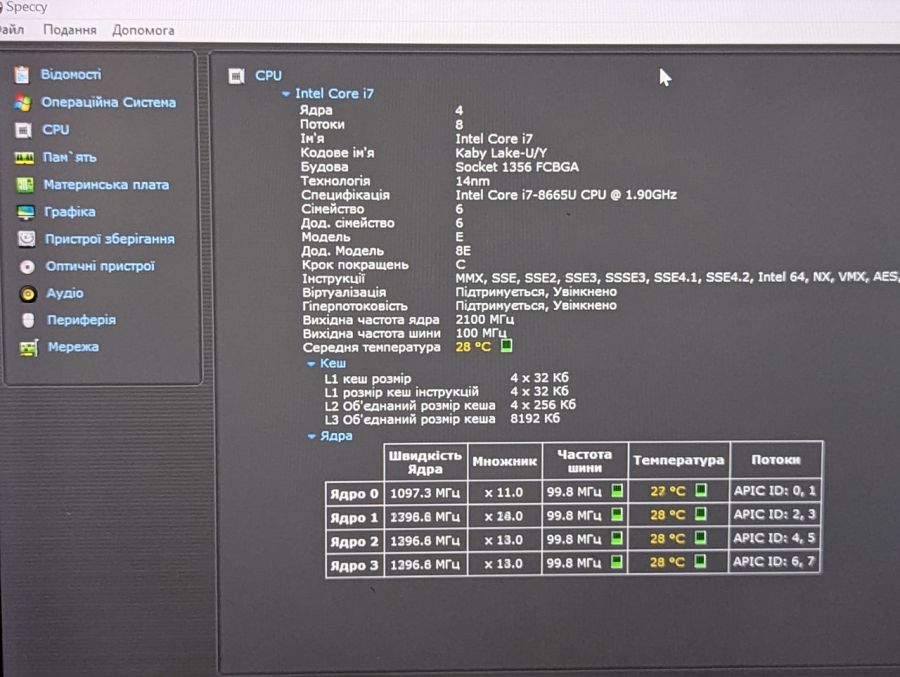900x677 pixels.
Task: Click Ядро 0 bus frequency green indicator
Action: (x=617, y=491)
